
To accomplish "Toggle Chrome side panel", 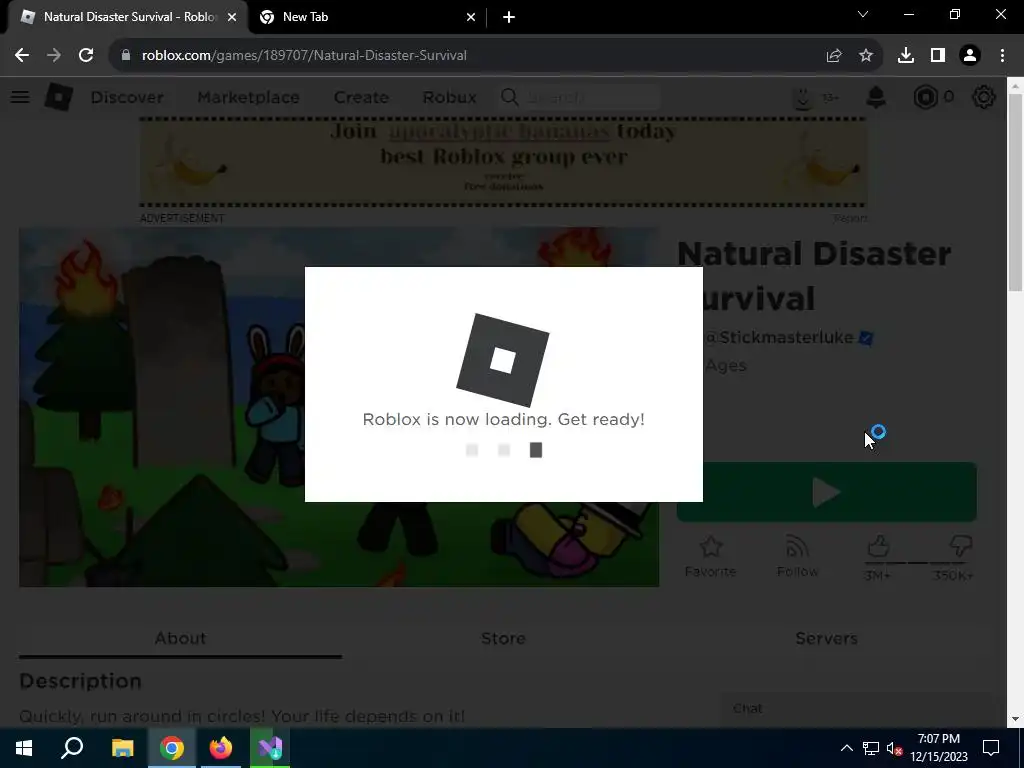I will [x=938, y=56].
